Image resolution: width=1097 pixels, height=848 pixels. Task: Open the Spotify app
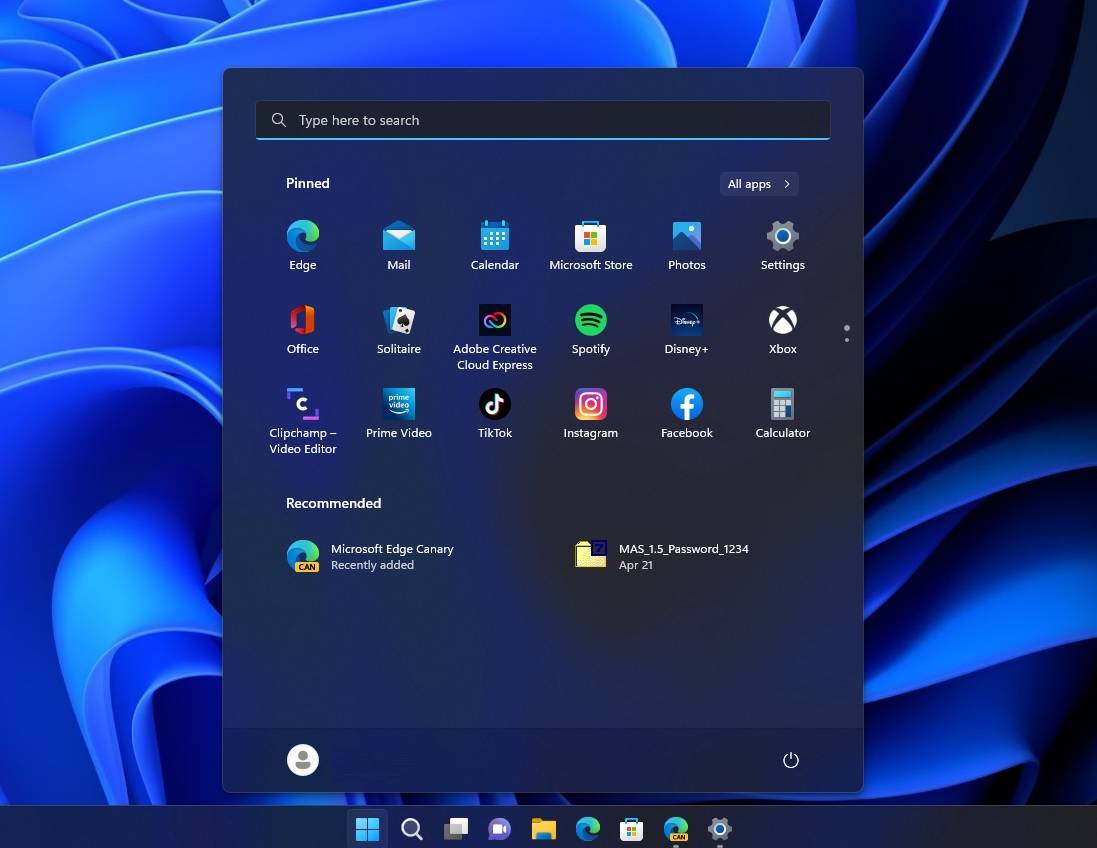(x=590, y=320)
